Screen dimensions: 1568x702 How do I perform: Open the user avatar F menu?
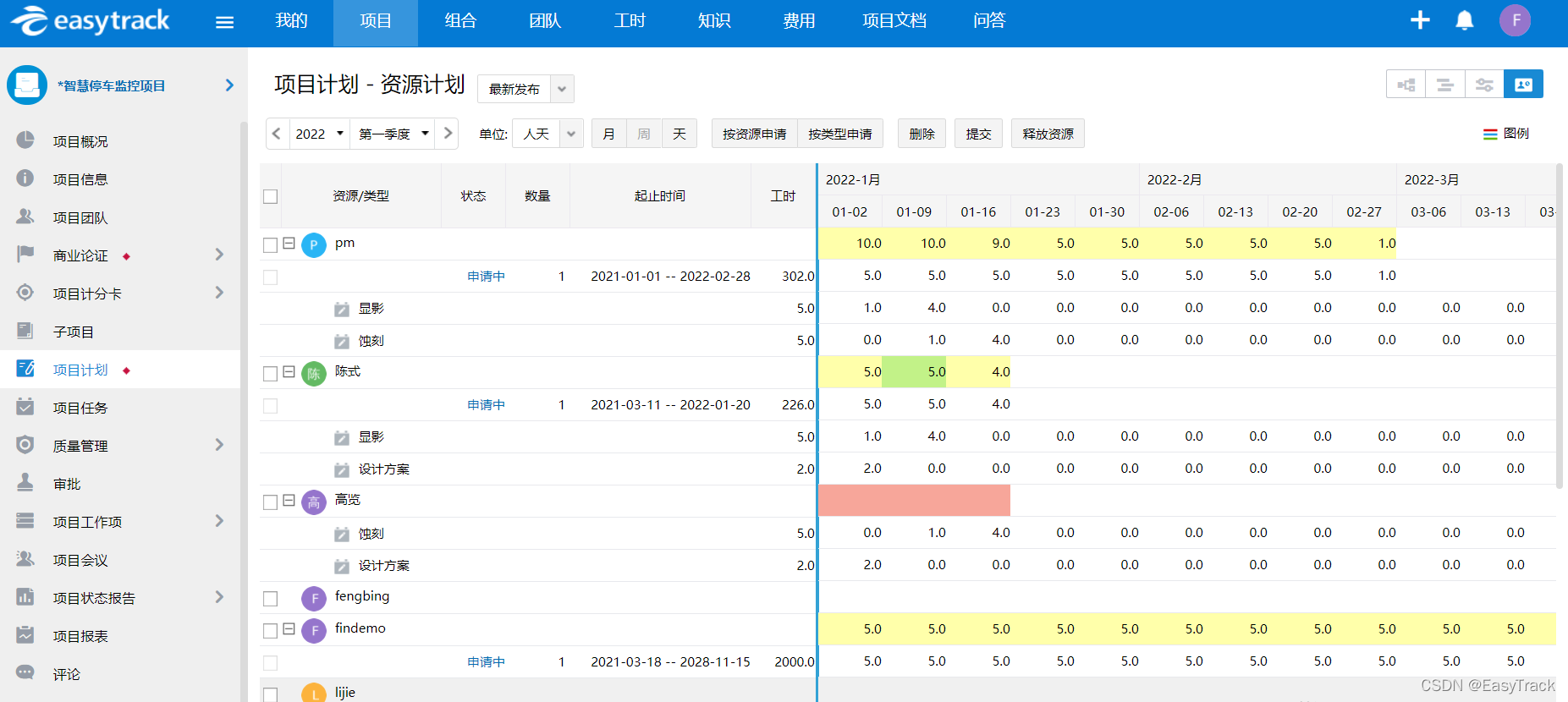click(x=1515, y=20)
